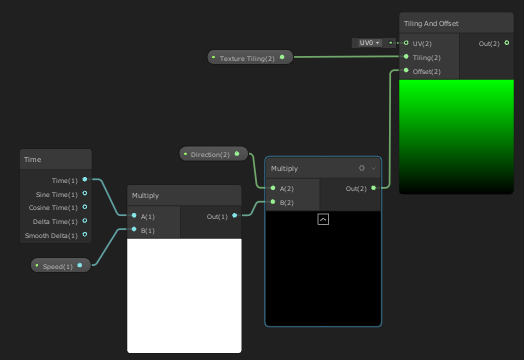524x360 pixels.
Task: Click the B(1) input port on Multiply
Action: [134, 229]
